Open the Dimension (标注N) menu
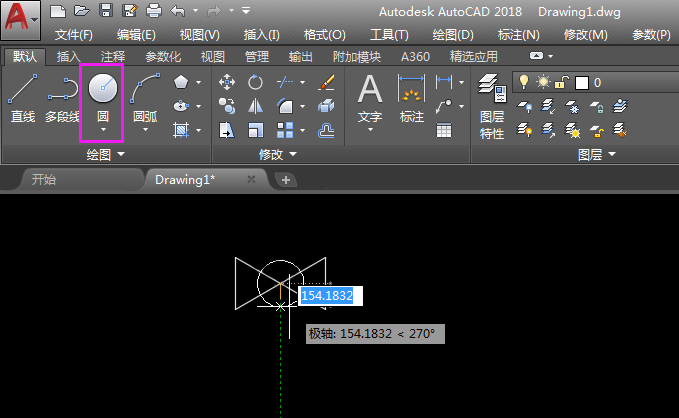Screen dimensions: 679x418 coord(518,35)
